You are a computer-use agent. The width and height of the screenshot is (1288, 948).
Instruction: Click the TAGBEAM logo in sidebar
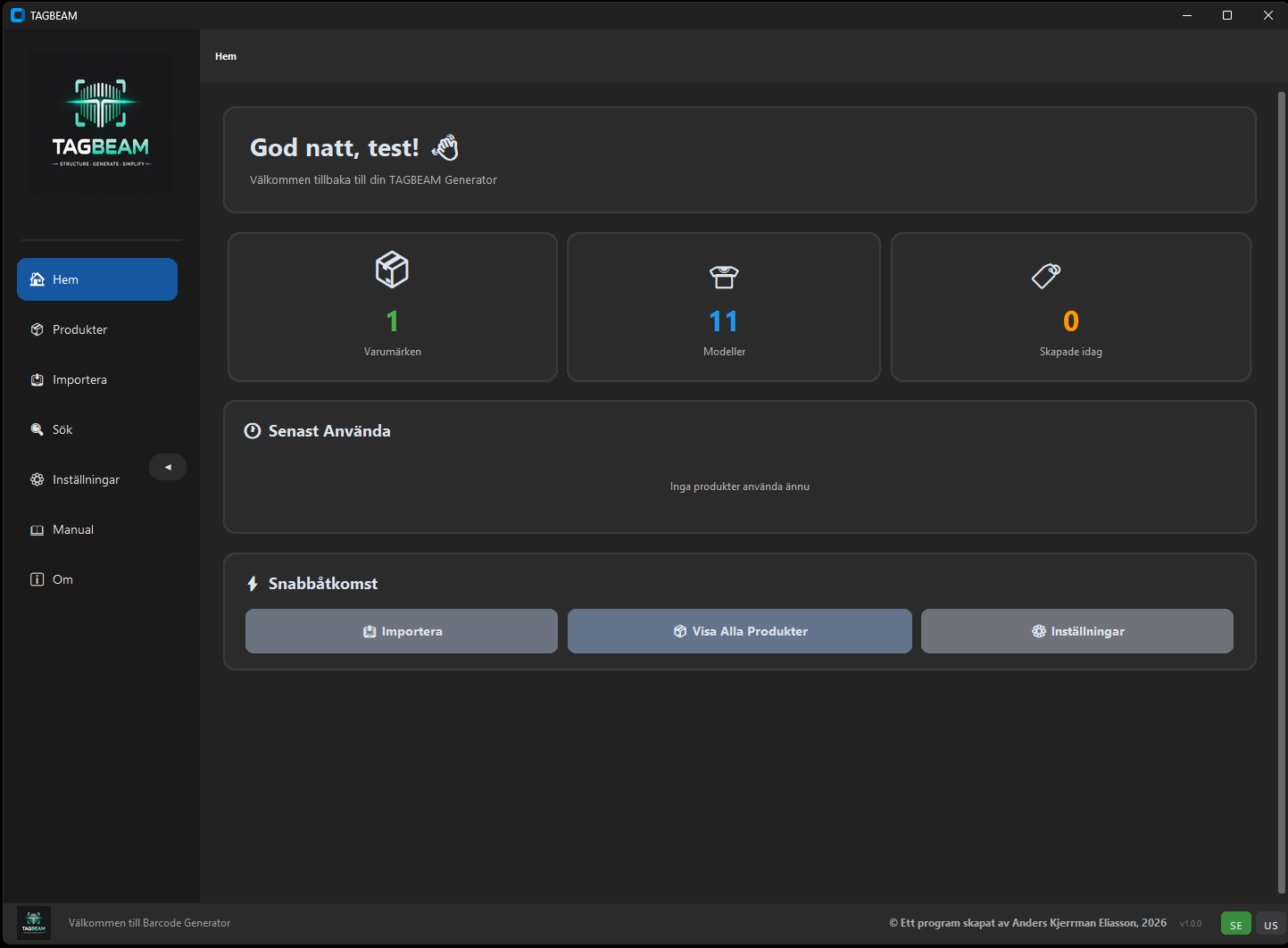(101, 123)
